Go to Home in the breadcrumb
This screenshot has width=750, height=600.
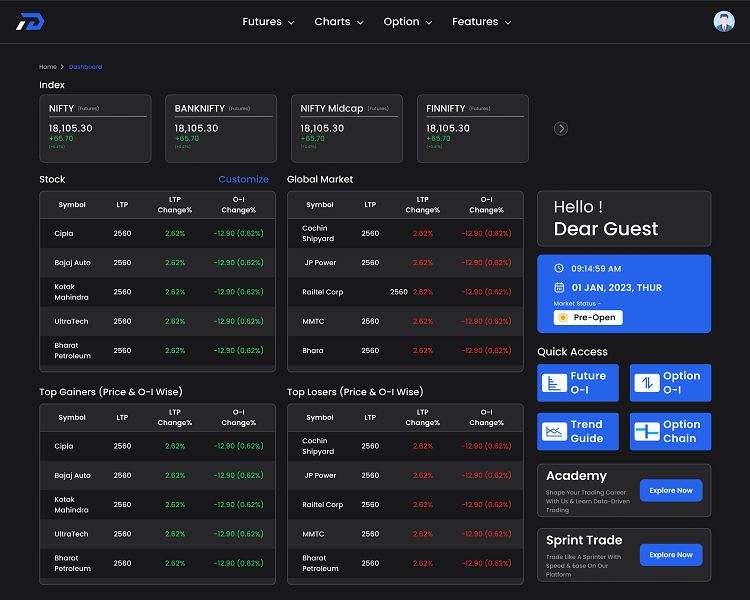(47, 67)
